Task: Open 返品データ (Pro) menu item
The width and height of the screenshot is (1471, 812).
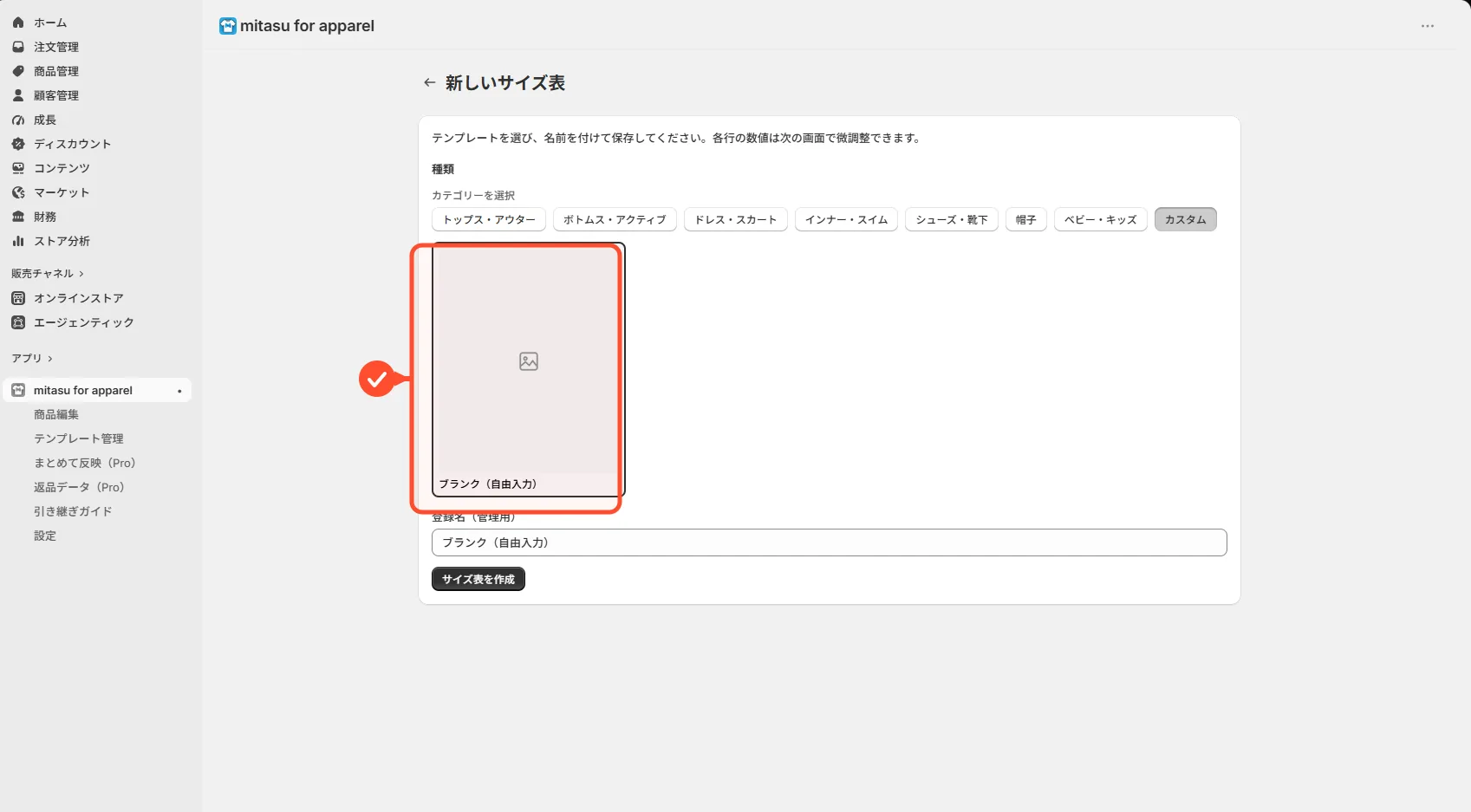Action: click(79, 487)
